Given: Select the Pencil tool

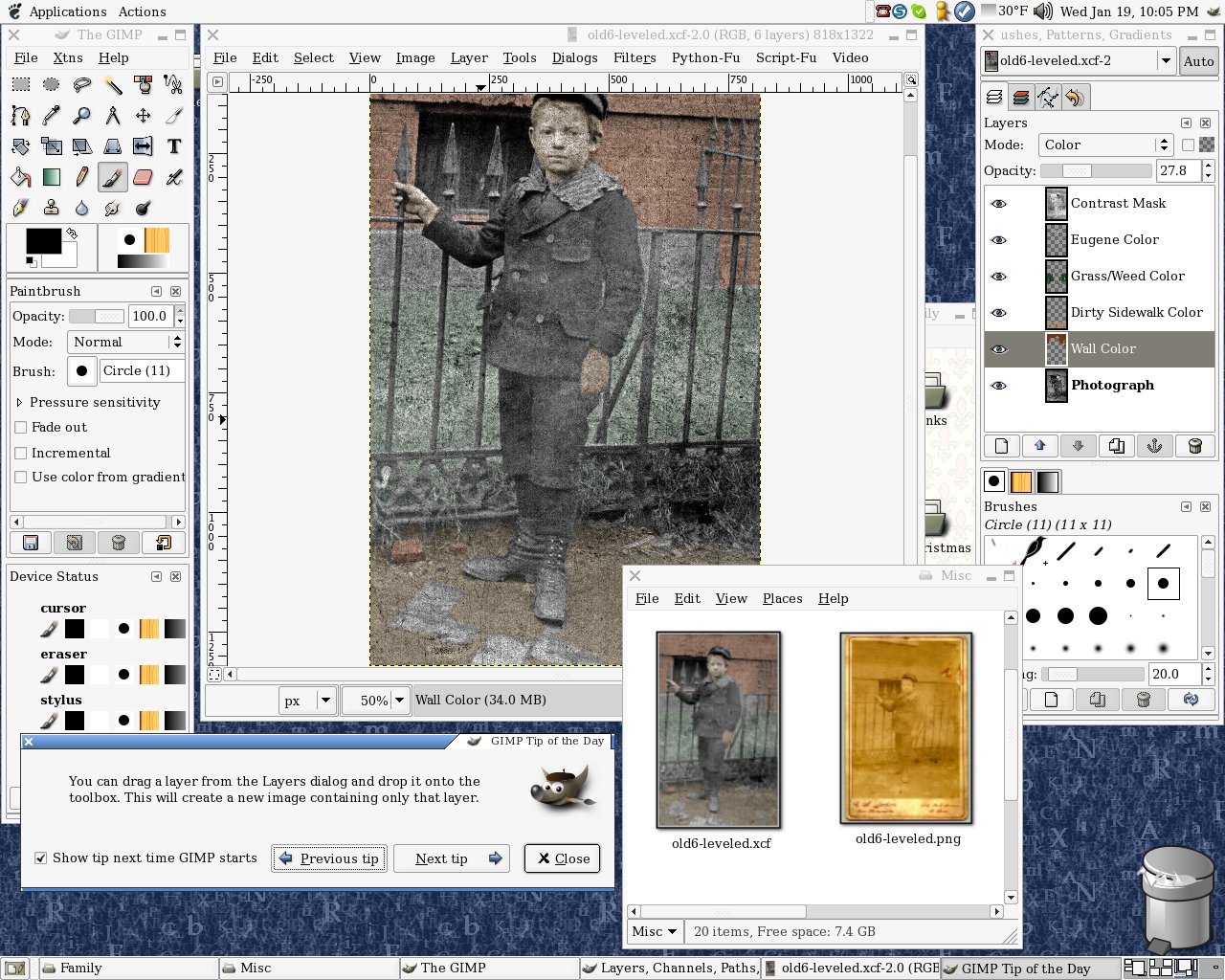Looking at the screenshot, I should 82,177.
